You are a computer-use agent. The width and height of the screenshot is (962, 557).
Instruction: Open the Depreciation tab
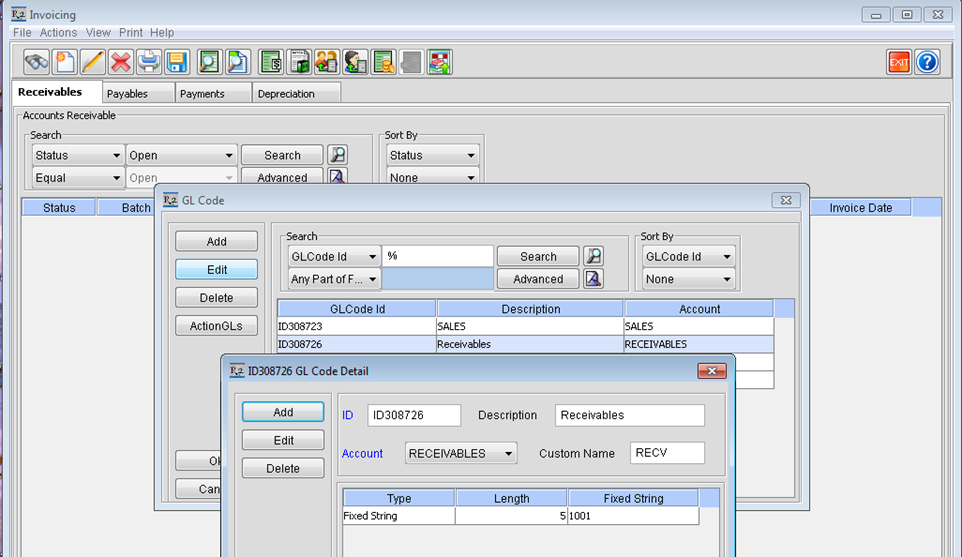(x=286, y=93)
